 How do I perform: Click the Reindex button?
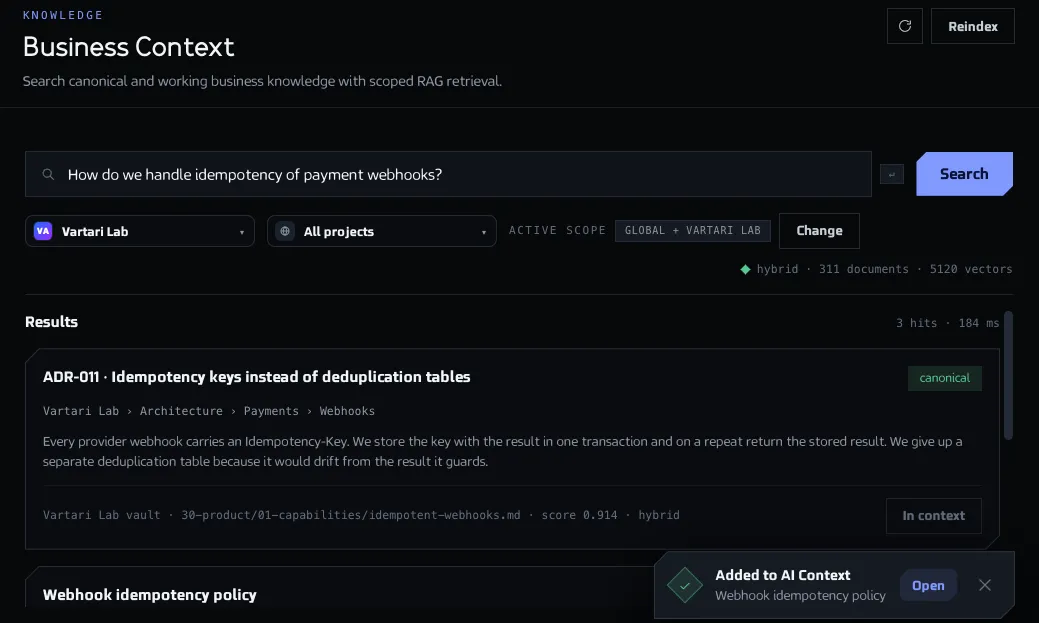click(972, 27)
